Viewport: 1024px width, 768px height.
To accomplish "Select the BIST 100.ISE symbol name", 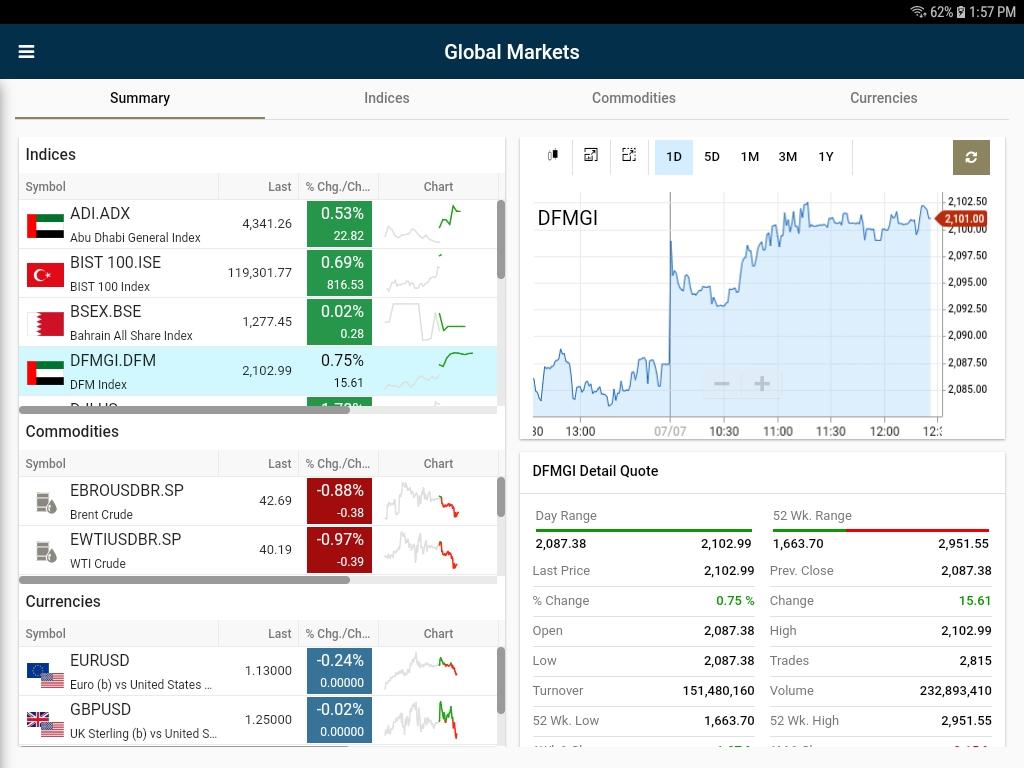I will click(x=116, y=263).
